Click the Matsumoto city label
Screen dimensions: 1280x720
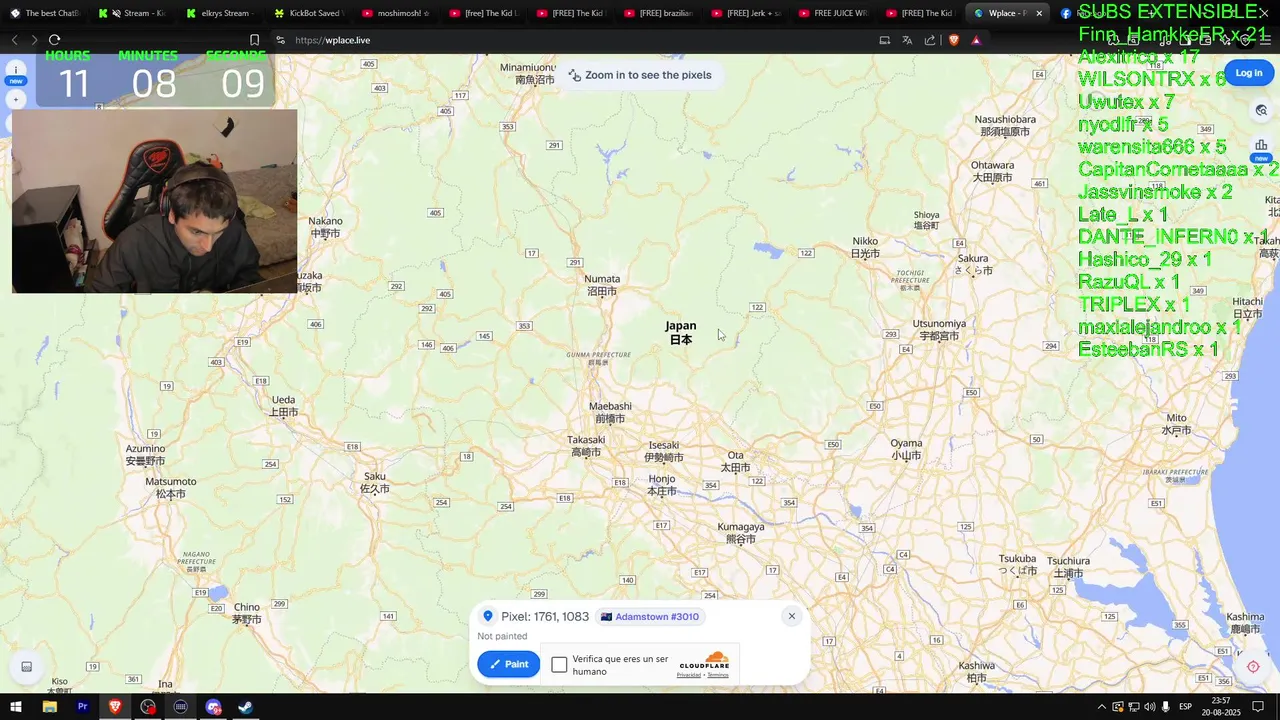(171, 487)
